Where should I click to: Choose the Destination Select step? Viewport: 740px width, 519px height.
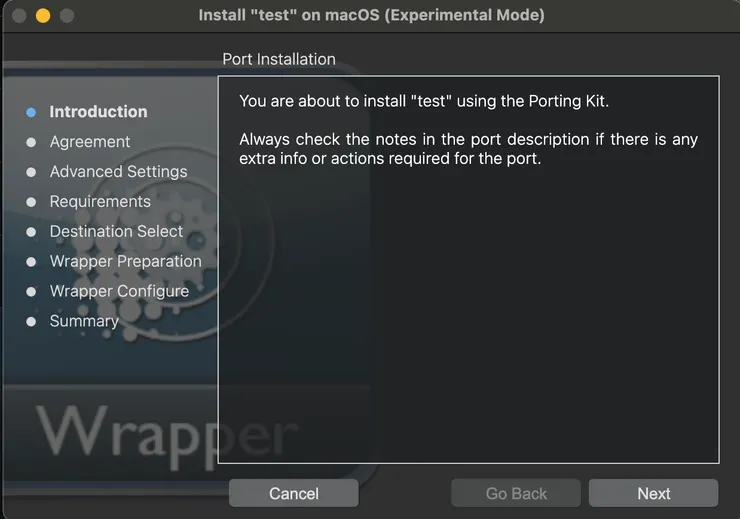coord(116,232)
